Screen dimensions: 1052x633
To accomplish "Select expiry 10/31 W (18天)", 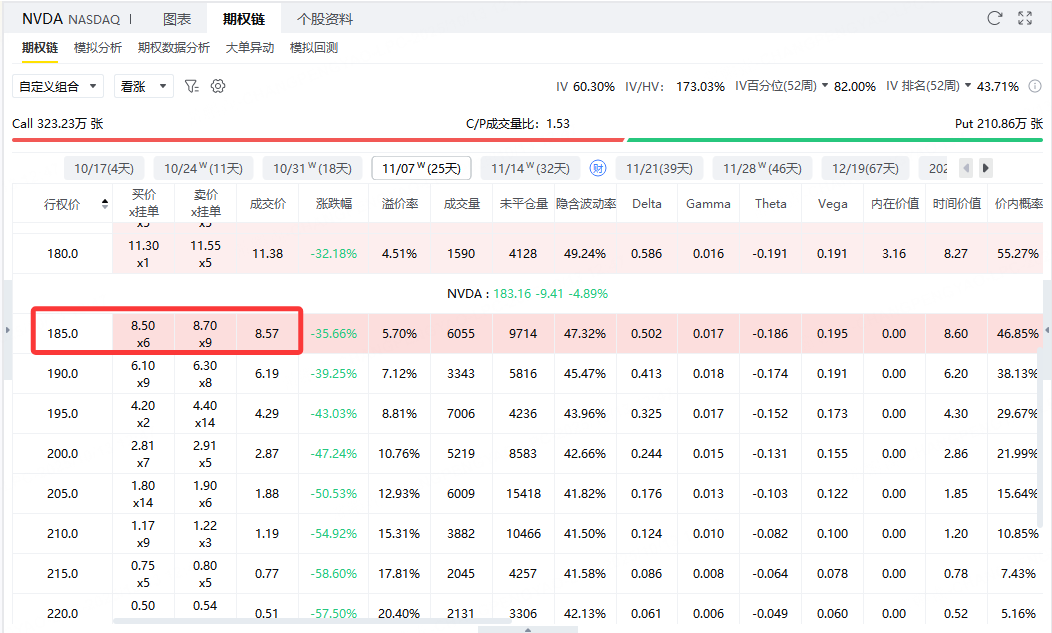I will [312, 168].
